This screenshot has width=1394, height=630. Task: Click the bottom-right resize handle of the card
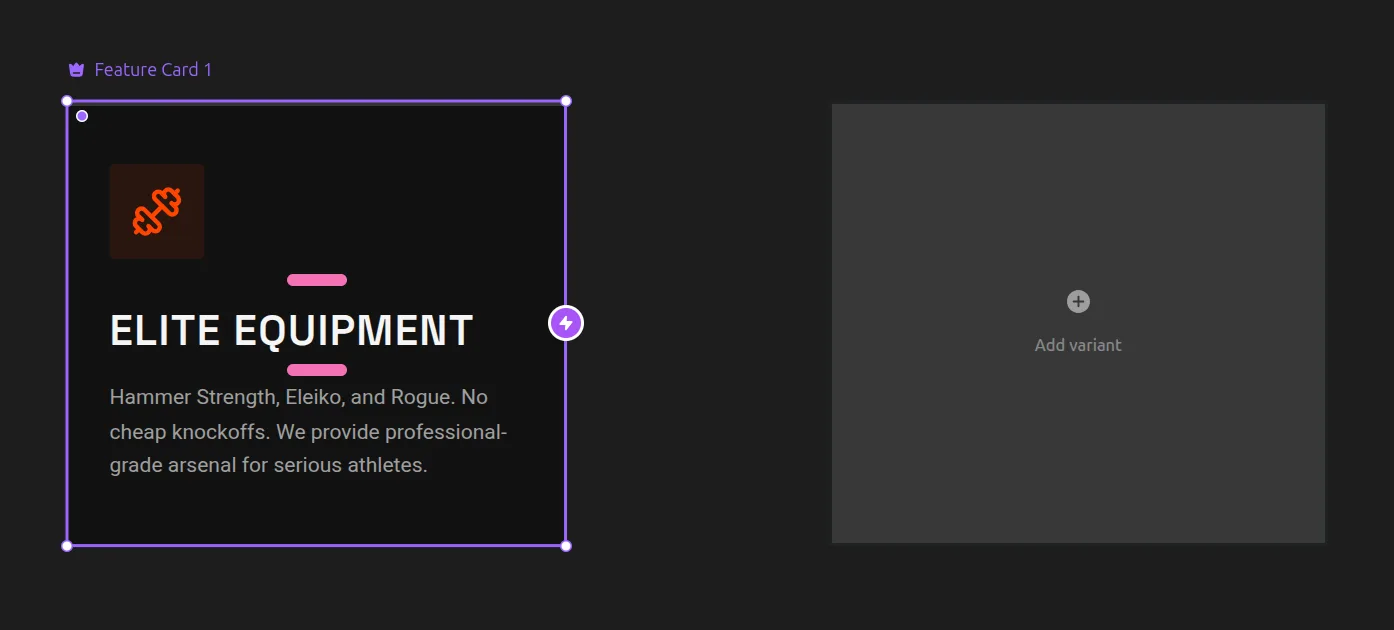[x=566, y=546]
